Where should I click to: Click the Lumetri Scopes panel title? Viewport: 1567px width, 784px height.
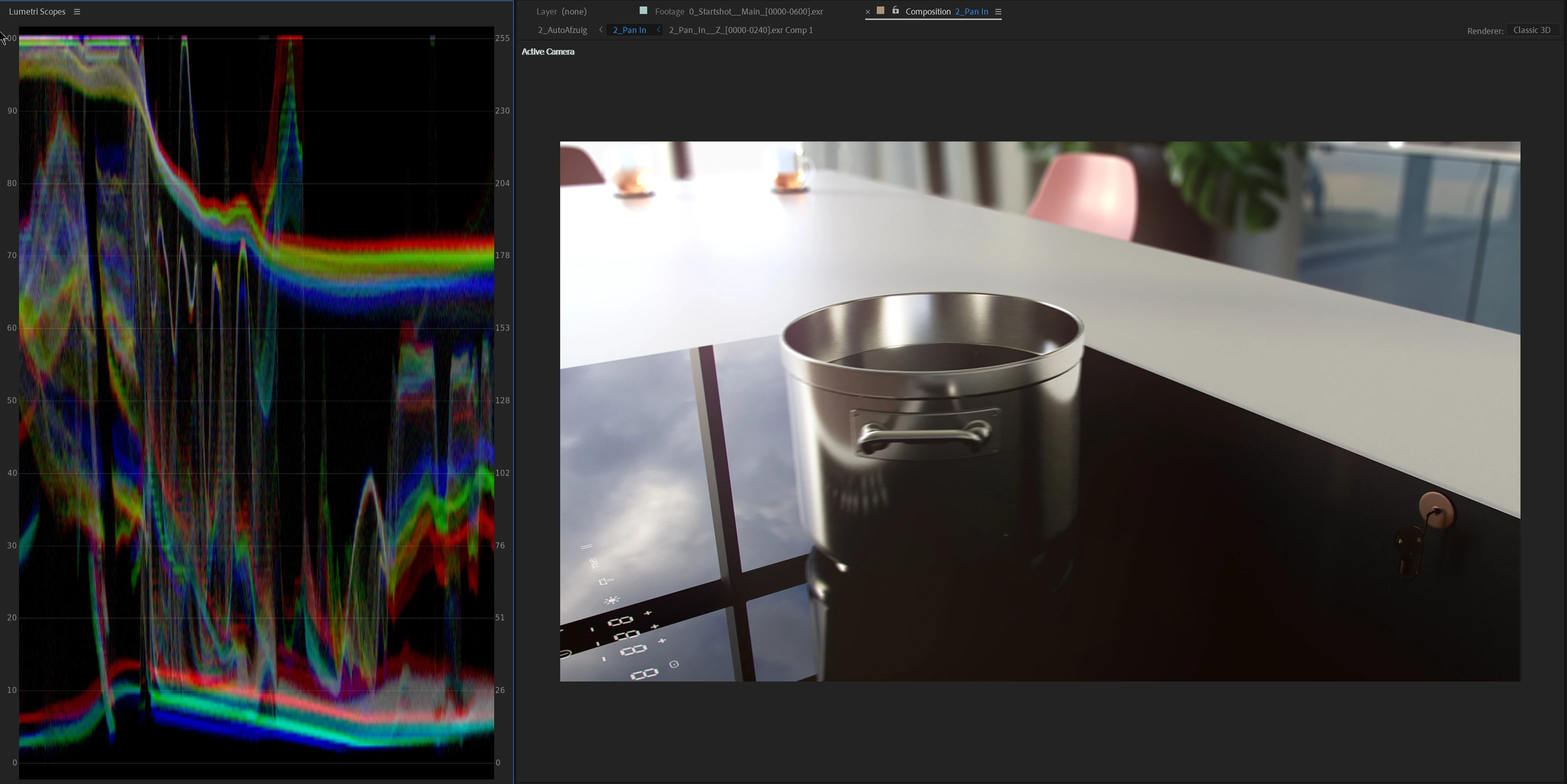click(x=37, y=11)
